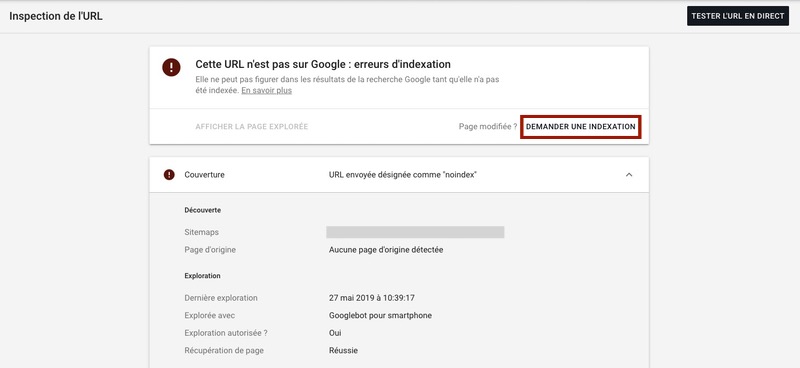Click the error icon next to Couverture
The image size is (800, 368).
coord(169,175)
